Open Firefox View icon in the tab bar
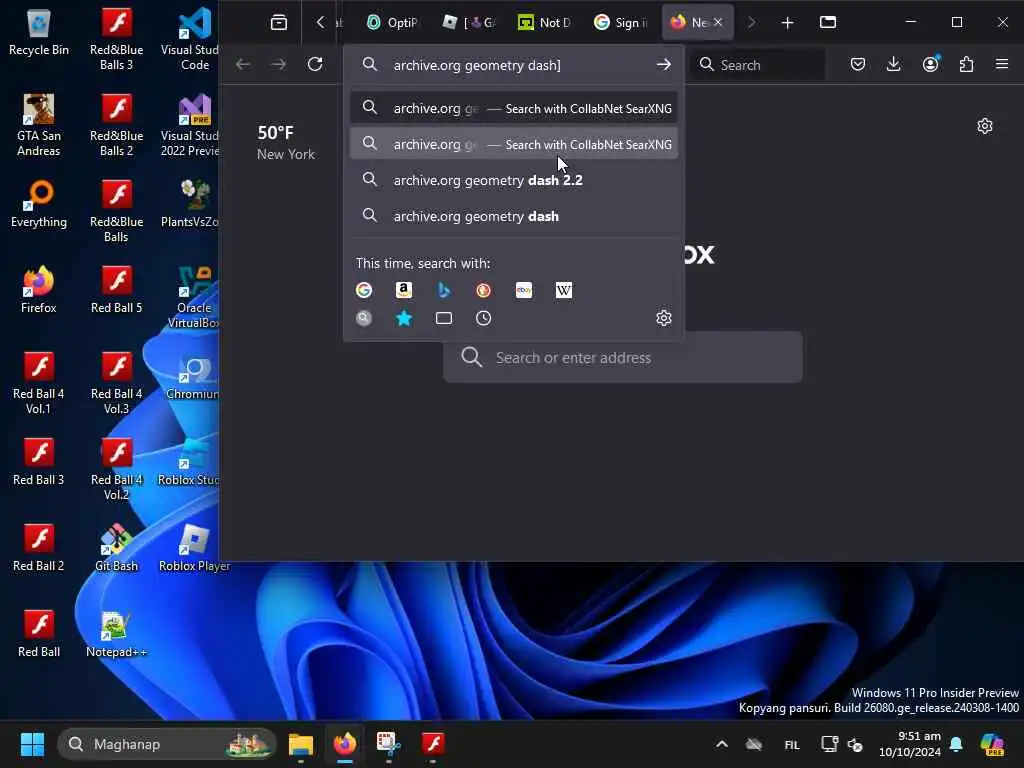This screenshot has width=1024, height=768. [279, 22]
